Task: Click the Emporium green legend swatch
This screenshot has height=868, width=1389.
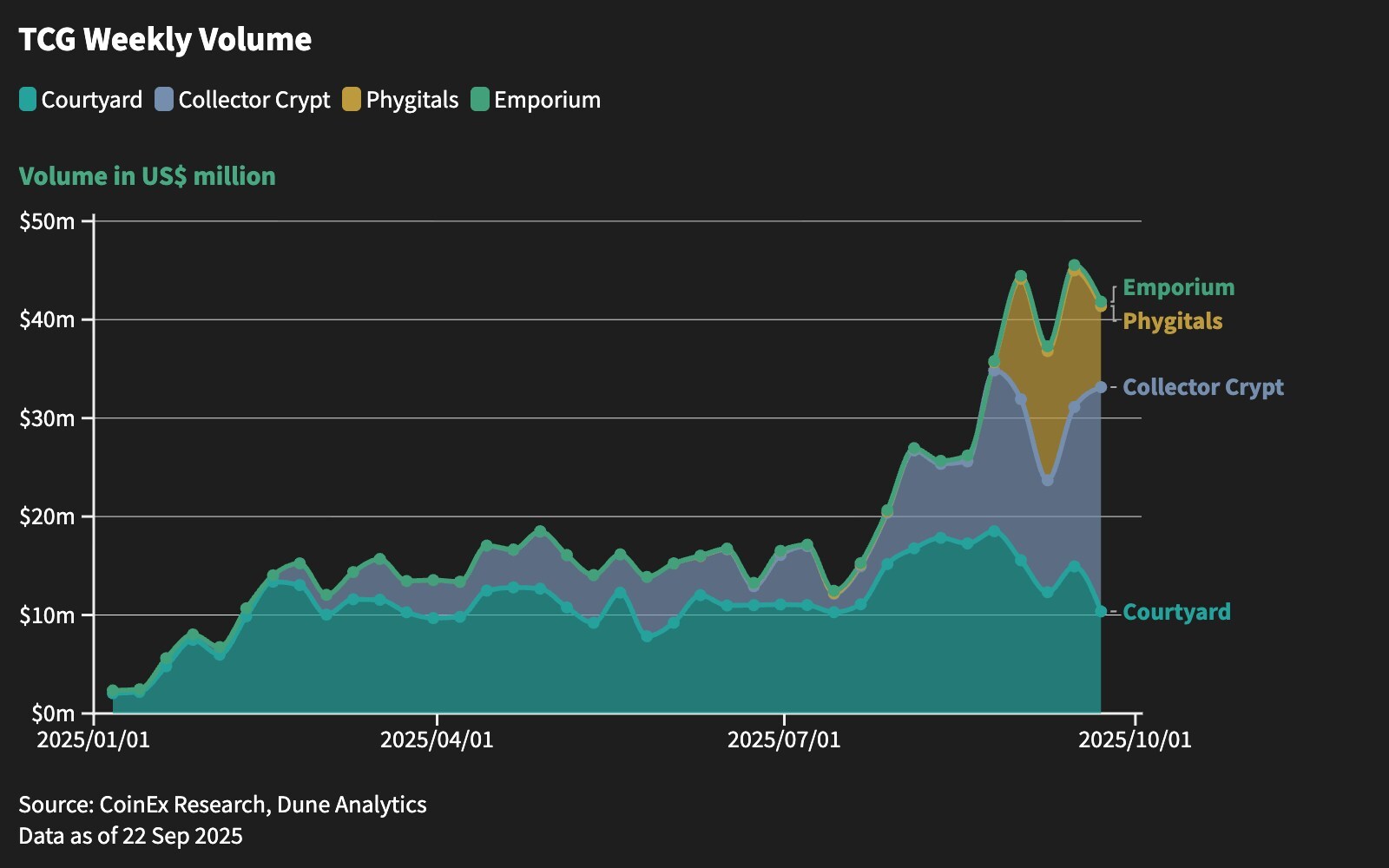Action: [480, 100]
